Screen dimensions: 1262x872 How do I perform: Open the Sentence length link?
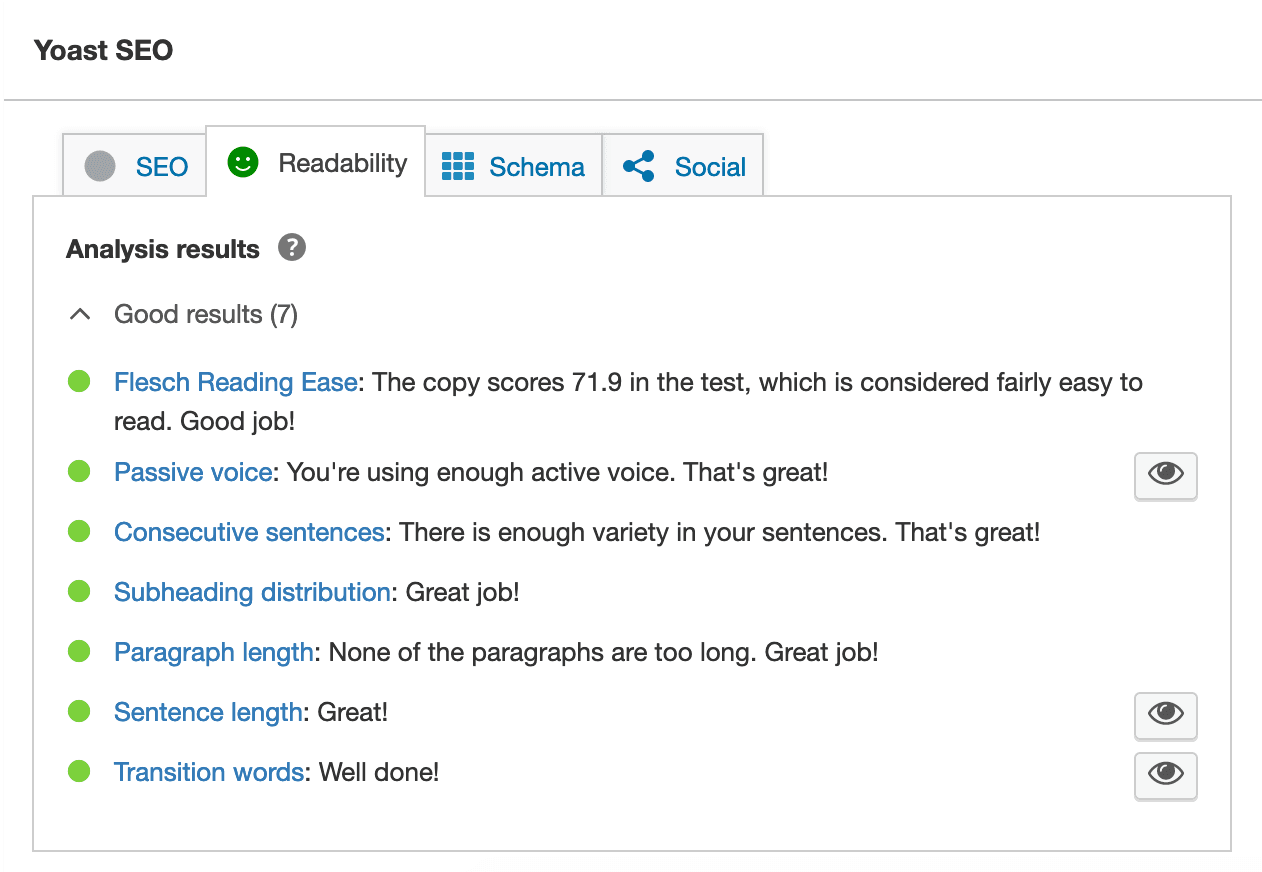coord(208,711)
